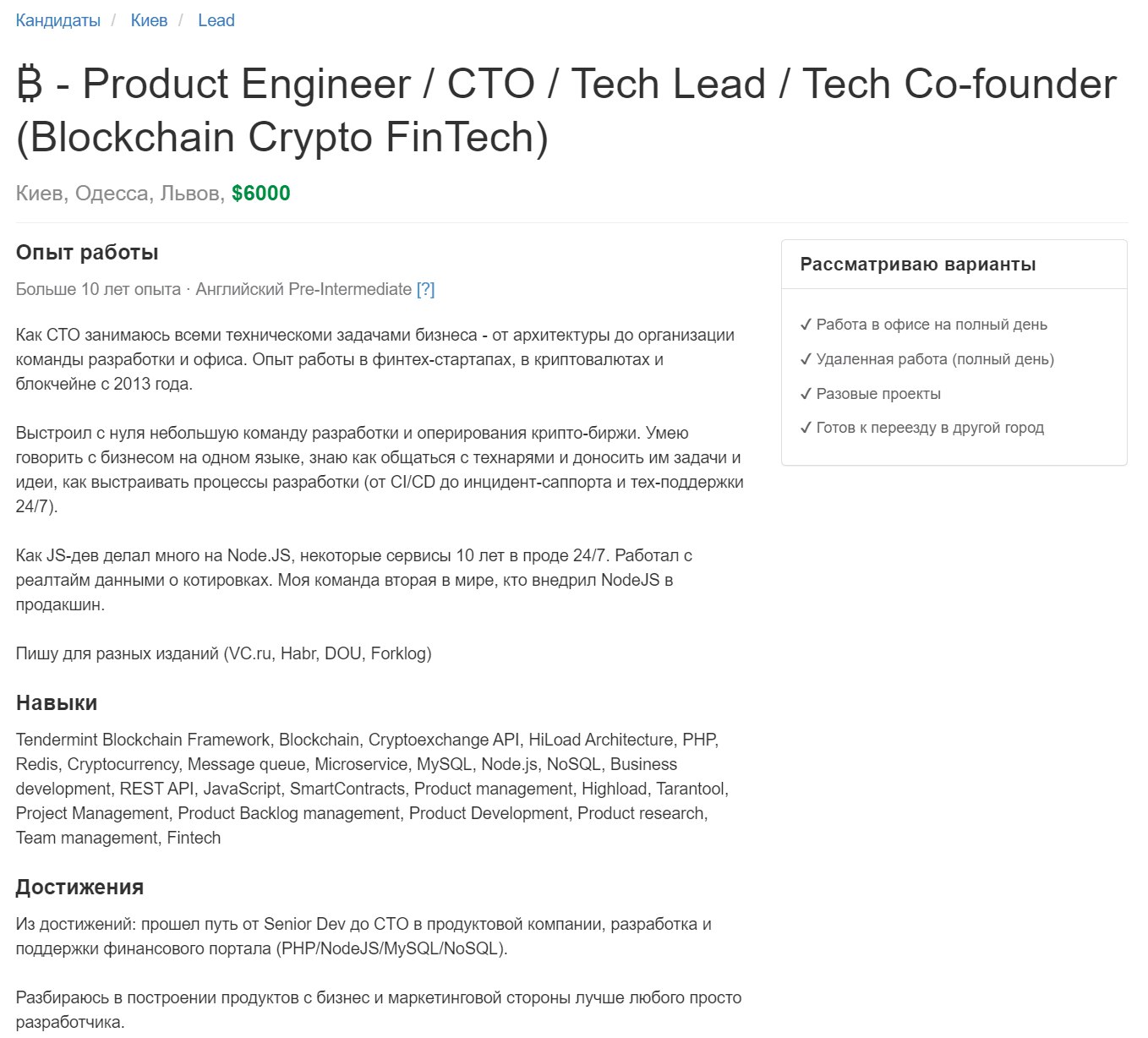Click the Навыки section heading

pyautogui.click(x=57, y=702)
